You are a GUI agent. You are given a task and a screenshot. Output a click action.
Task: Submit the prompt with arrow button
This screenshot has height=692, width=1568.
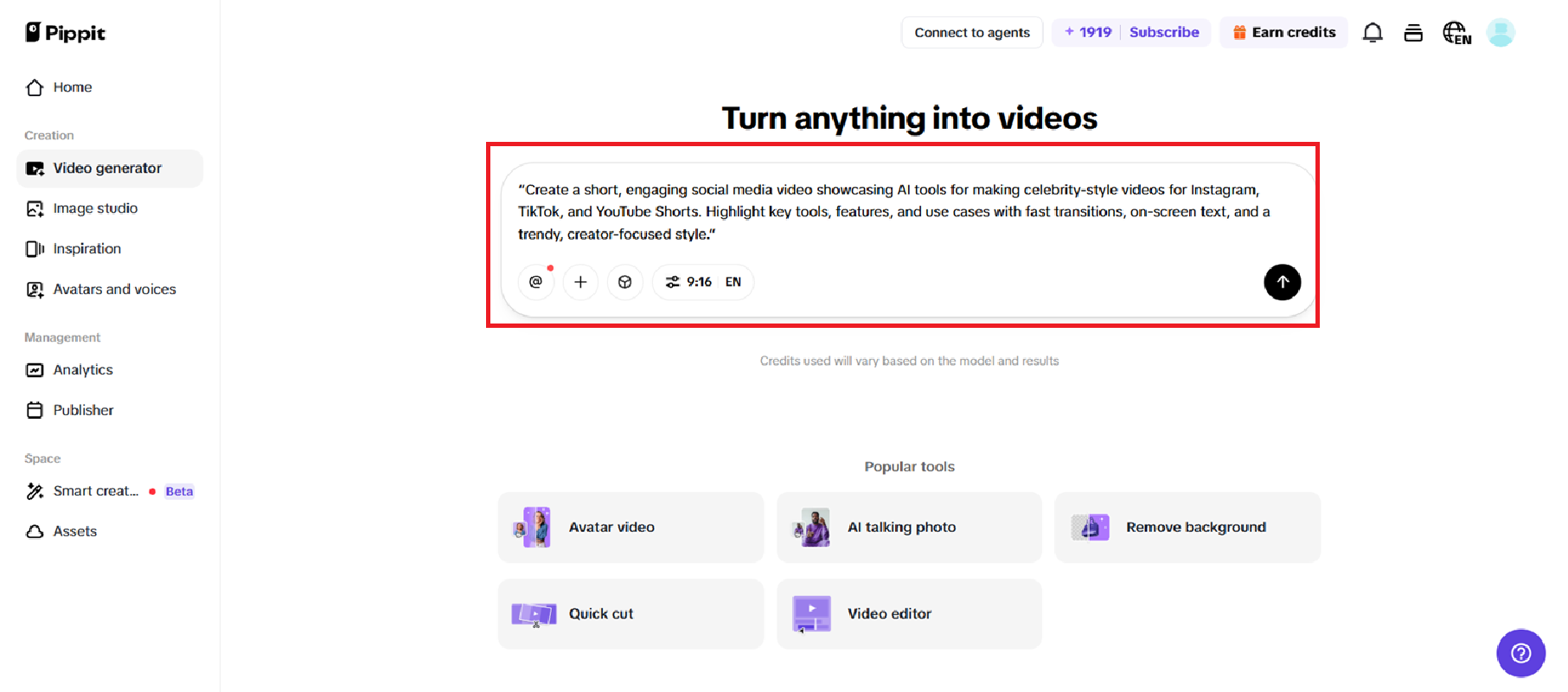pyautogui.click(x=1283, y=282)
